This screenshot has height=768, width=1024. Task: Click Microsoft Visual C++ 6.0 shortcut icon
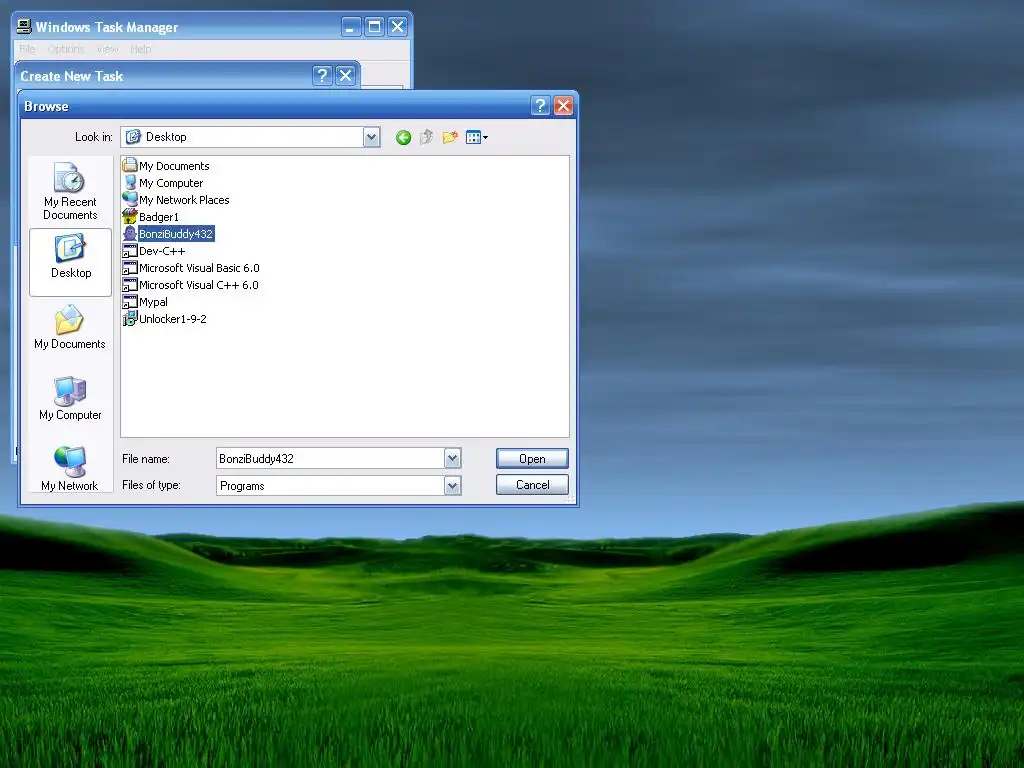[x=130, y=284]
